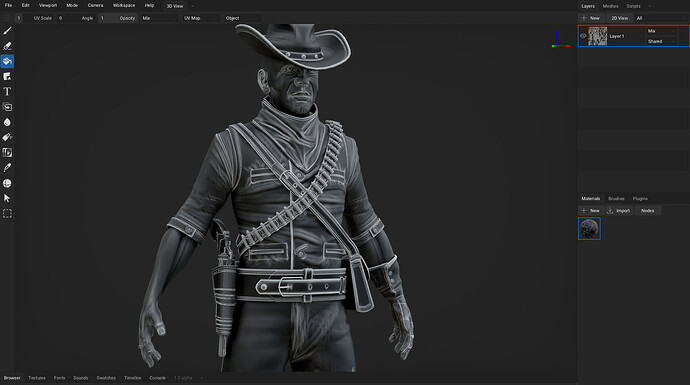Viewport: 690px width, 385px height.
Task: Open the fill blend mode Mix dropdown
Action: (158, 18)
